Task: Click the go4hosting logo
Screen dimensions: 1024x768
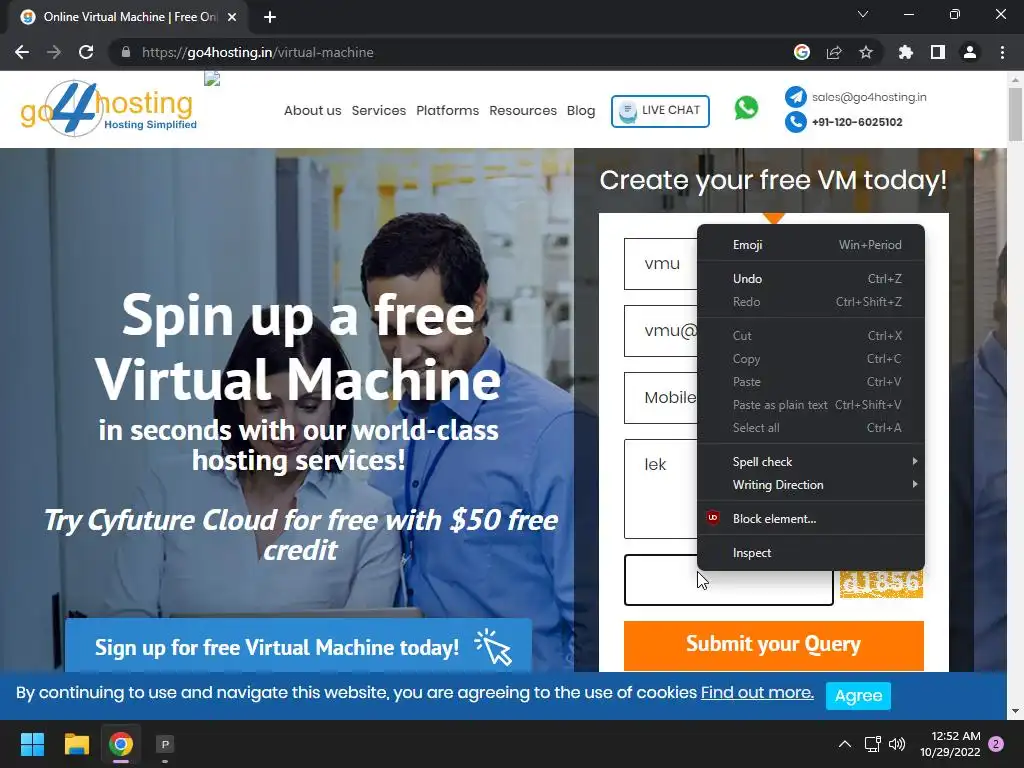Action: click(108, 108)
